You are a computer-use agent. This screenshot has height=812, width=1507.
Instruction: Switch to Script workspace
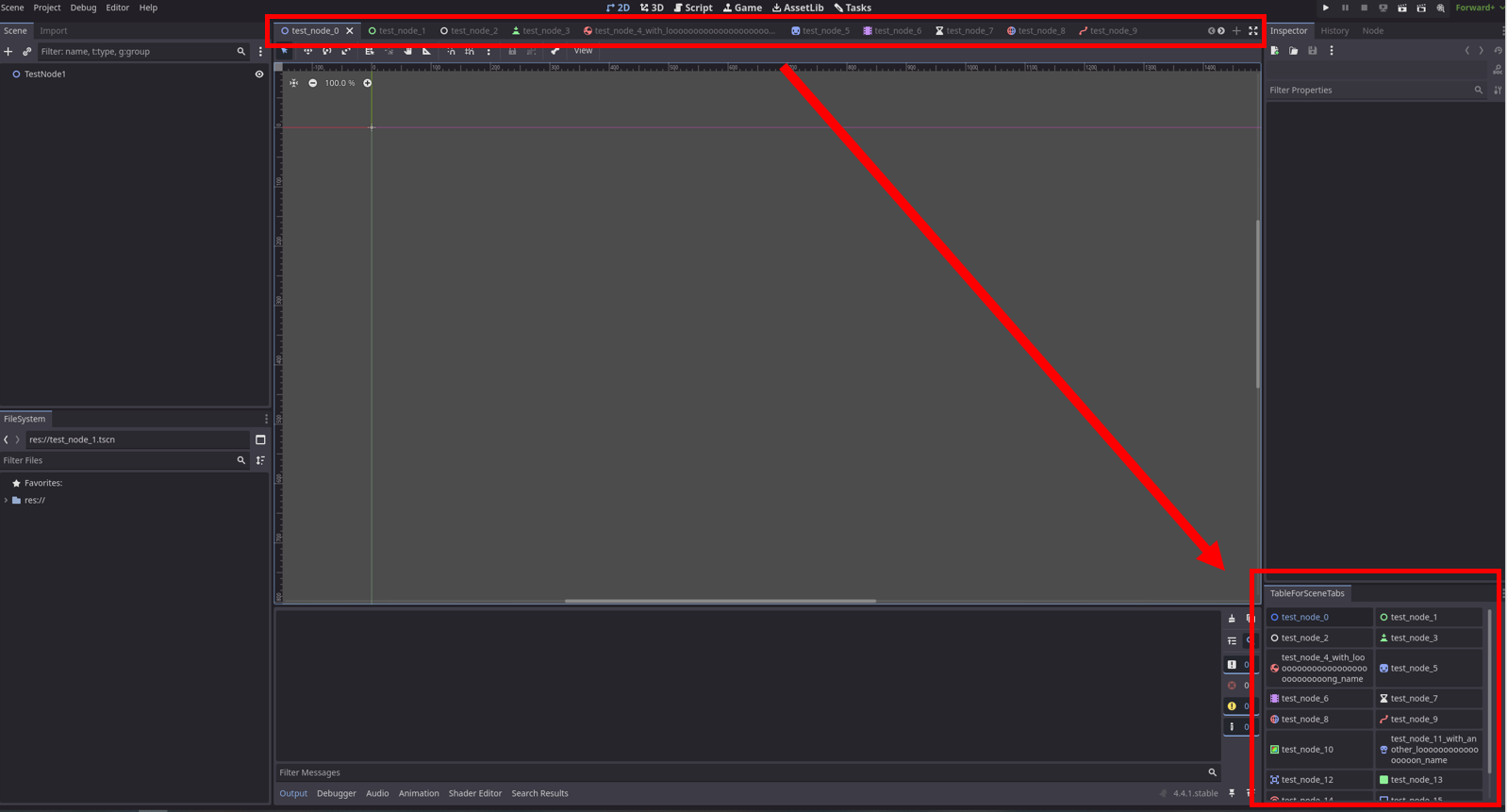pos(693,8)
